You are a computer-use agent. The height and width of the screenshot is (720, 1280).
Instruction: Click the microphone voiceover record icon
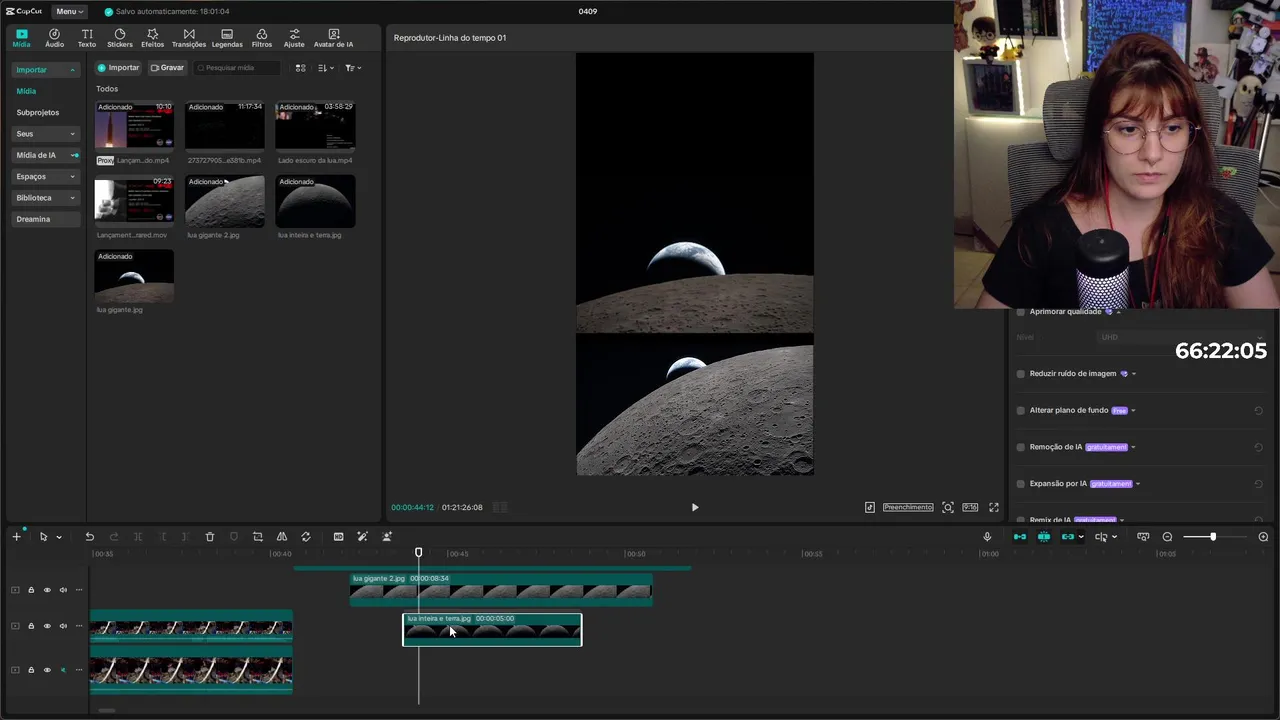click(987, 537)
